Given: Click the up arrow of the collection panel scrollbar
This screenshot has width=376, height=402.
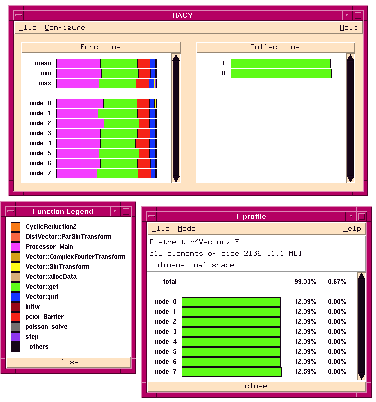Looking at the screenshot, I should coord(350,59).
